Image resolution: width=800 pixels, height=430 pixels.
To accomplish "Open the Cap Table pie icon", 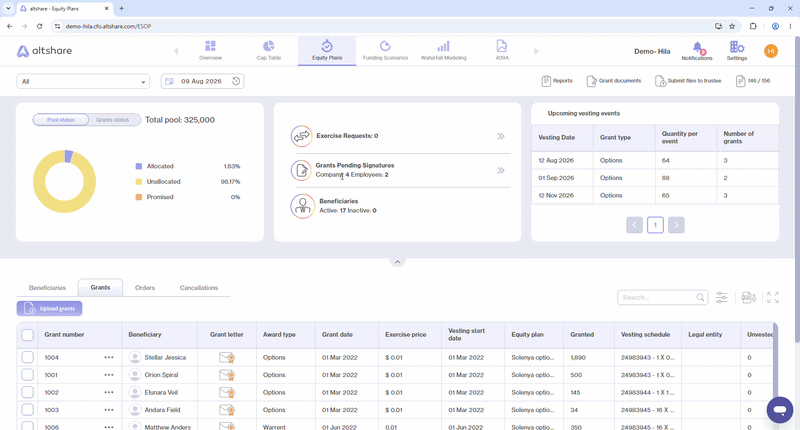I will click(268, 46).
